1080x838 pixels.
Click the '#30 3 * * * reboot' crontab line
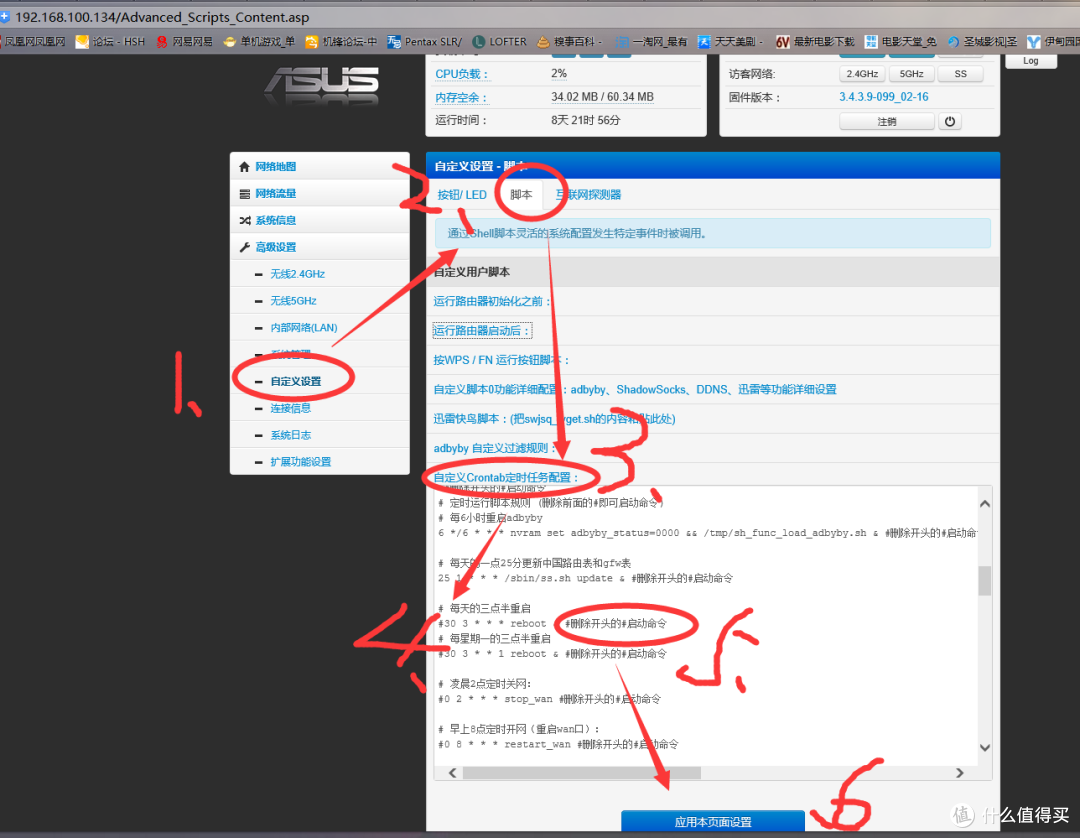pos(552,624)
